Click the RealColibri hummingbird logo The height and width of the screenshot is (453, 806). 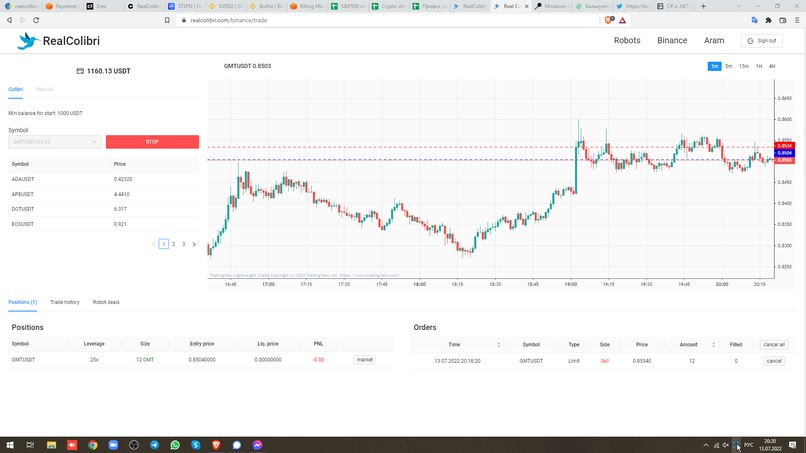[28, 41]
